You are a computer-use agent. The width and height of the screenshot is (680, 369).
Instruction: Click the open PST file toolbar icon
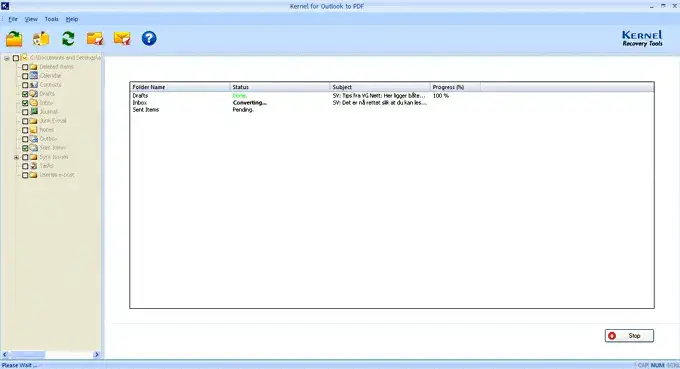click(14, 39)
